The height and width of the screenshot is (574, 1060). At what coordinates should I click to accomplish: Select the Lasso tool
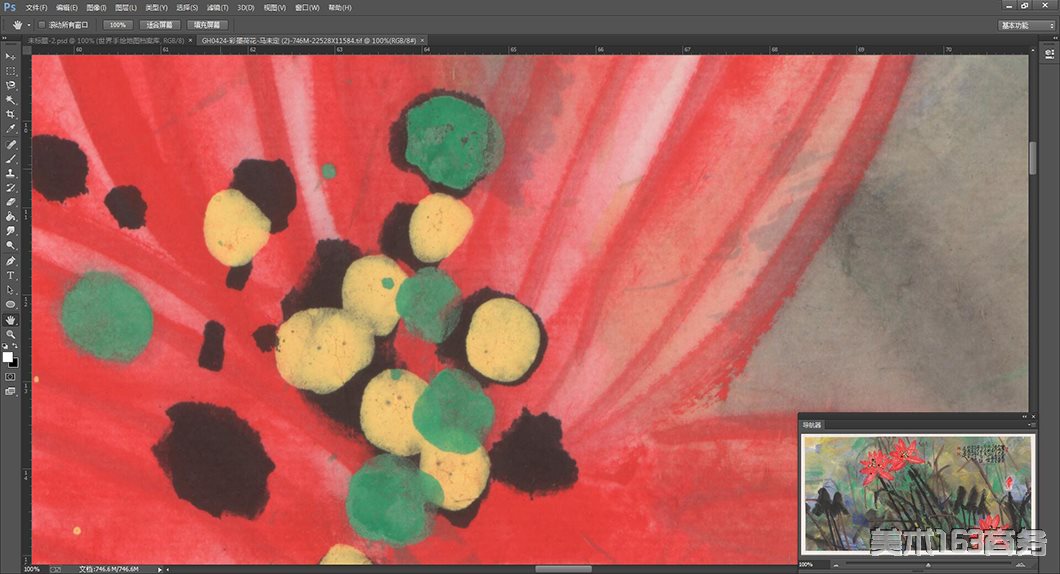pyautogui.click(x=10, y=85)
